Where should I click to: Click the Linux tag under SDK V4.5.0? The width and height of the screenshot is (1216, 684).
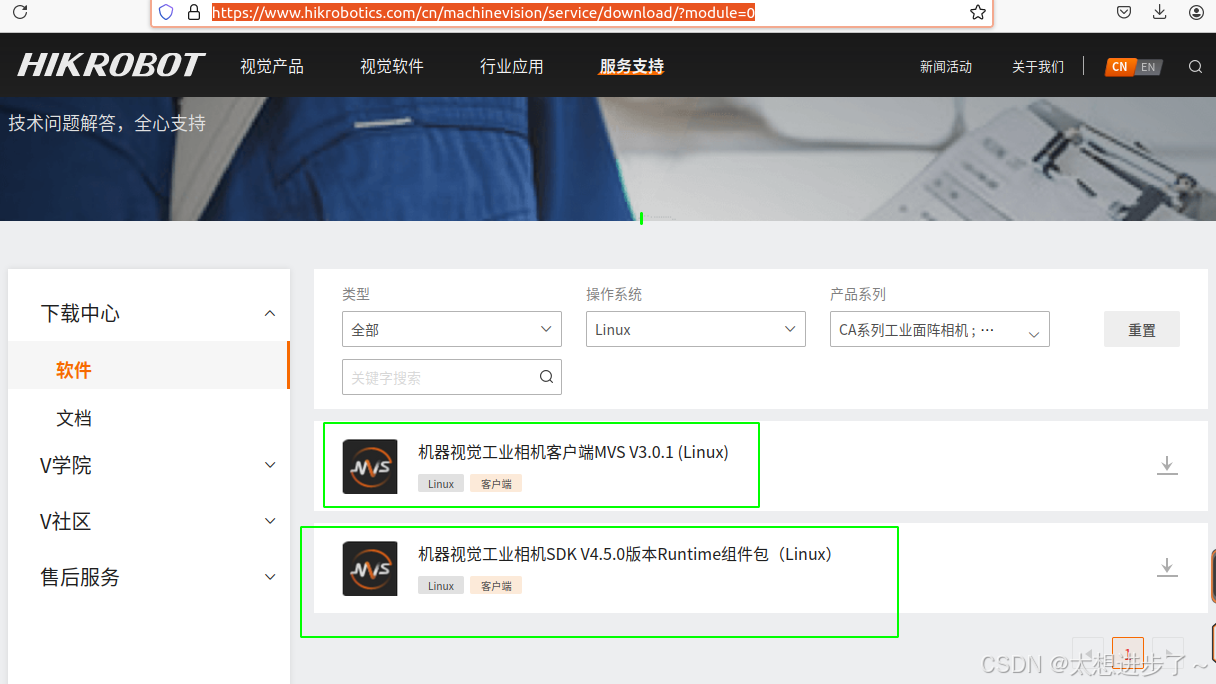click(x=441, y=586)
